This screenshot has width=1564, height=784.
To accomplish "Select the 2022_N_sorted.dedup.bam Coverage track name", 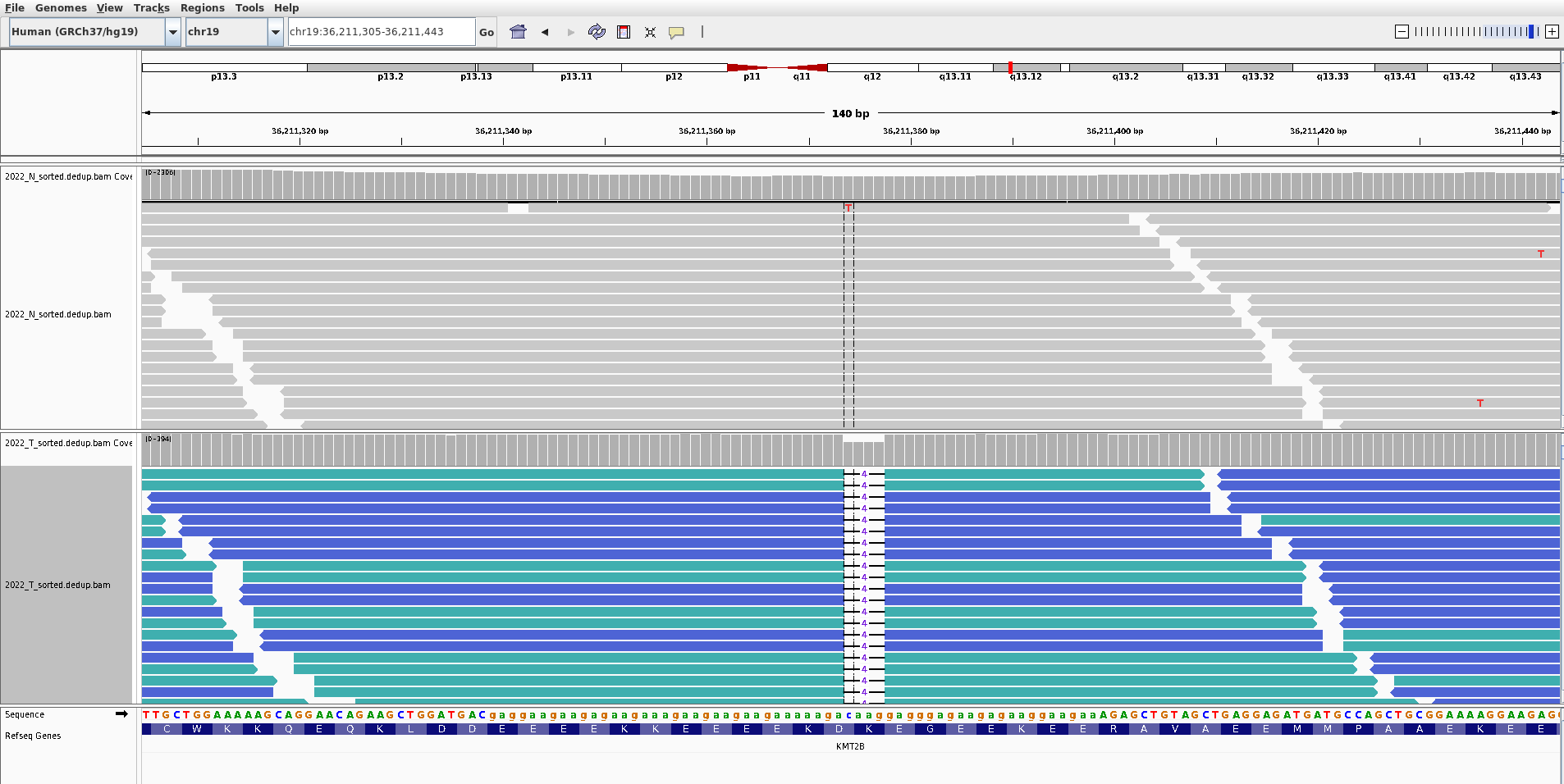I will pyautogui.click(x=68, y=176).
